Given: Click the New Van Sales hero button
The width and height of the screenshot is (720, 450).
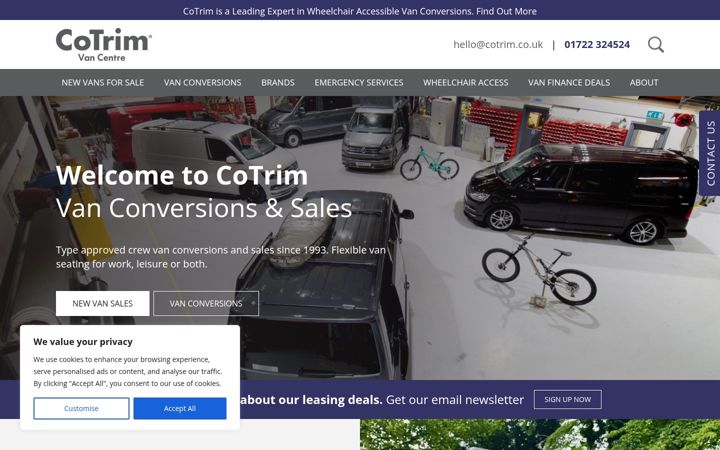Looking at the screenshot, I should (x=102, y=304).
